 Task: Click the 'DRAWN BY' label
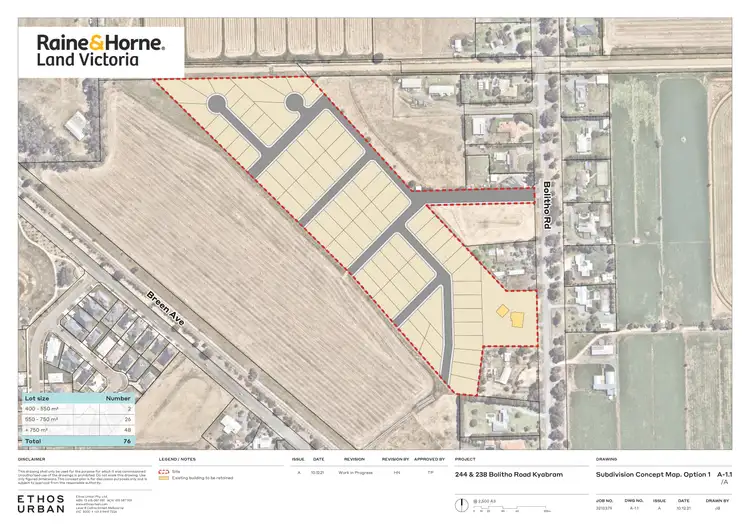click(x=717, y=500)
